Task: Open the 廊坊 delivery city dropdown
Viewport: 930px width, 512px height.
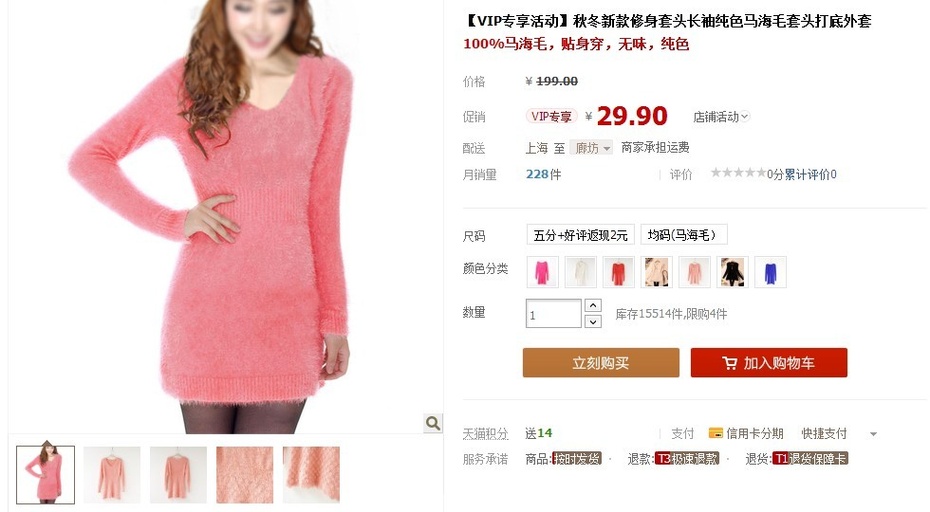Action: pyautogui.click(x=591, y=148)
